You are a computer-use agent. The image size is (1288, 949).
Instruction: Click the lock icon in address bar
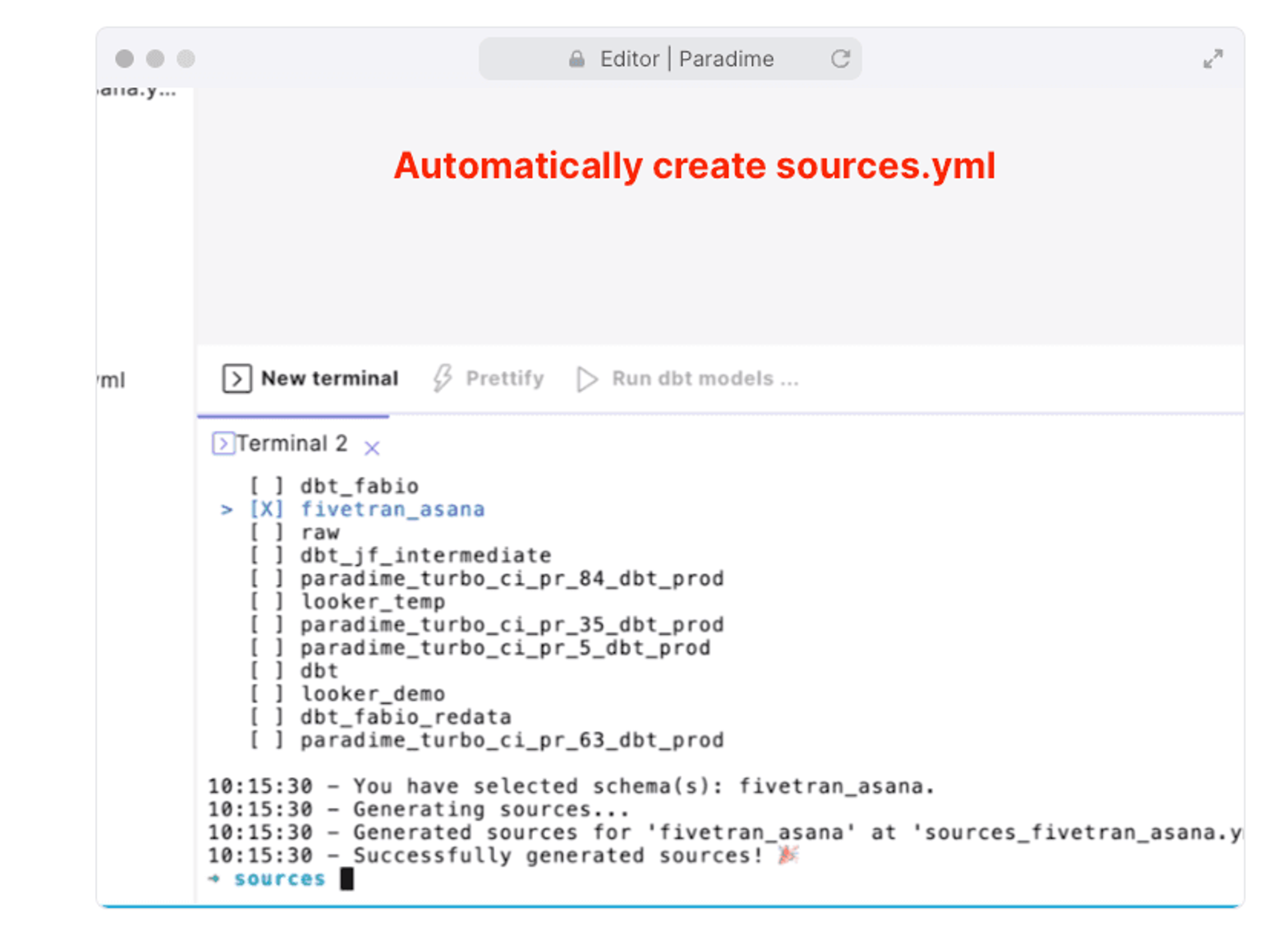(x=576, y=59)
